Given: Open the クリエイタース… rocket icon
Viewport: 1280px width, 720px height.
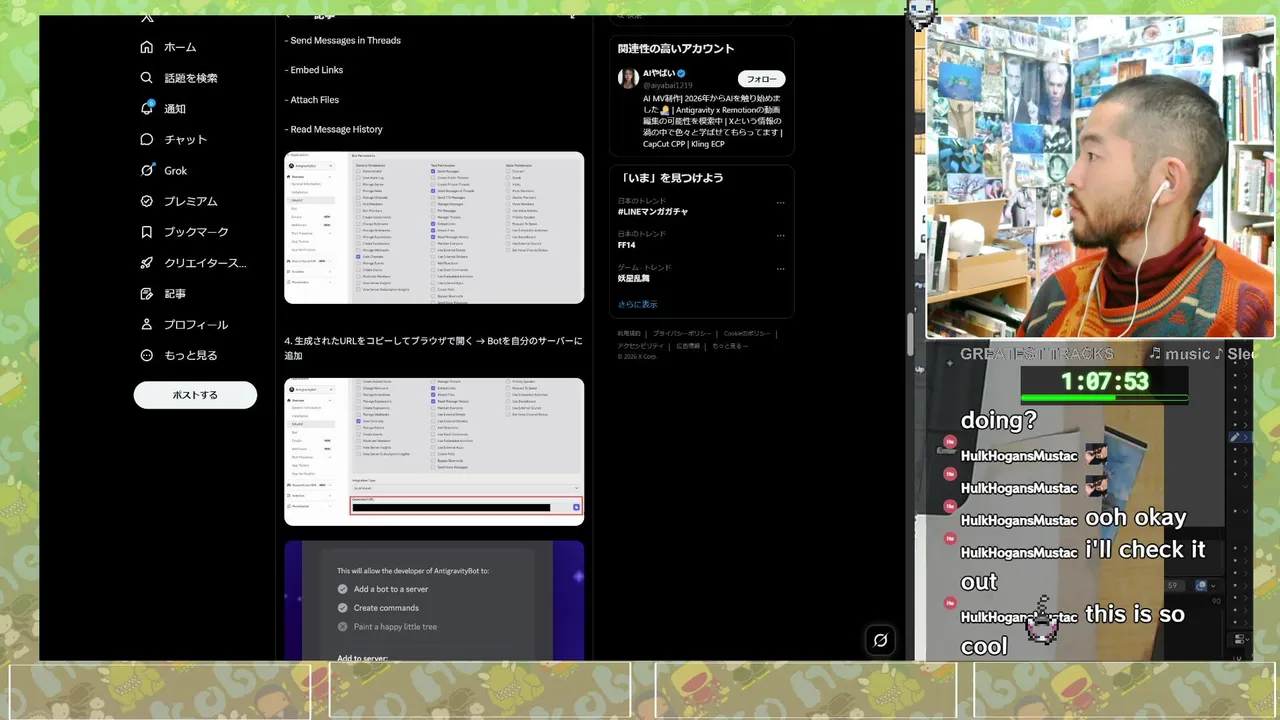Looking at the screenshot, I should [147, 263].
